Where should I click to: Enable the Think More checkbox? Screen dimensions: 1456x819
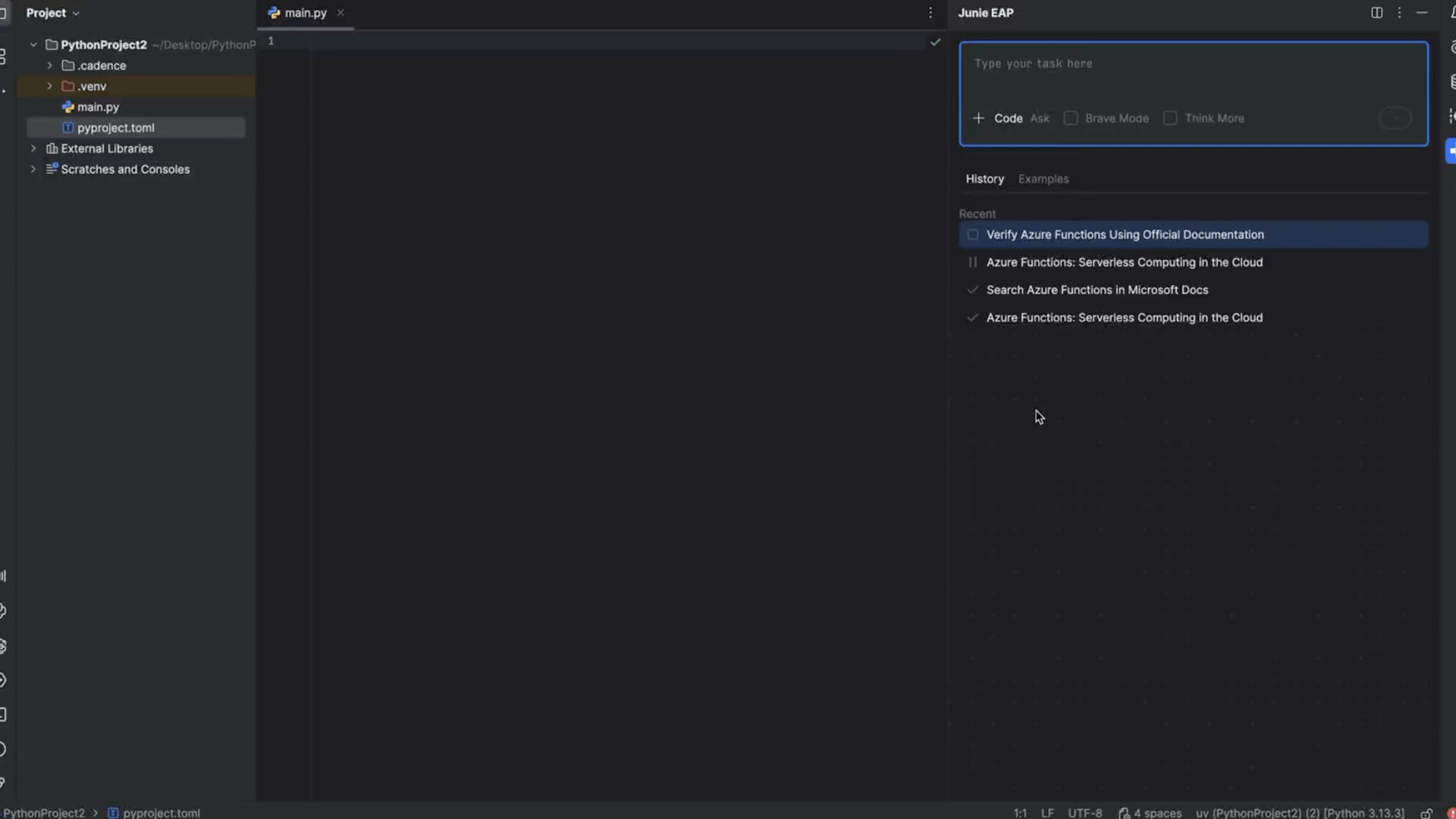coord(1170,118)
